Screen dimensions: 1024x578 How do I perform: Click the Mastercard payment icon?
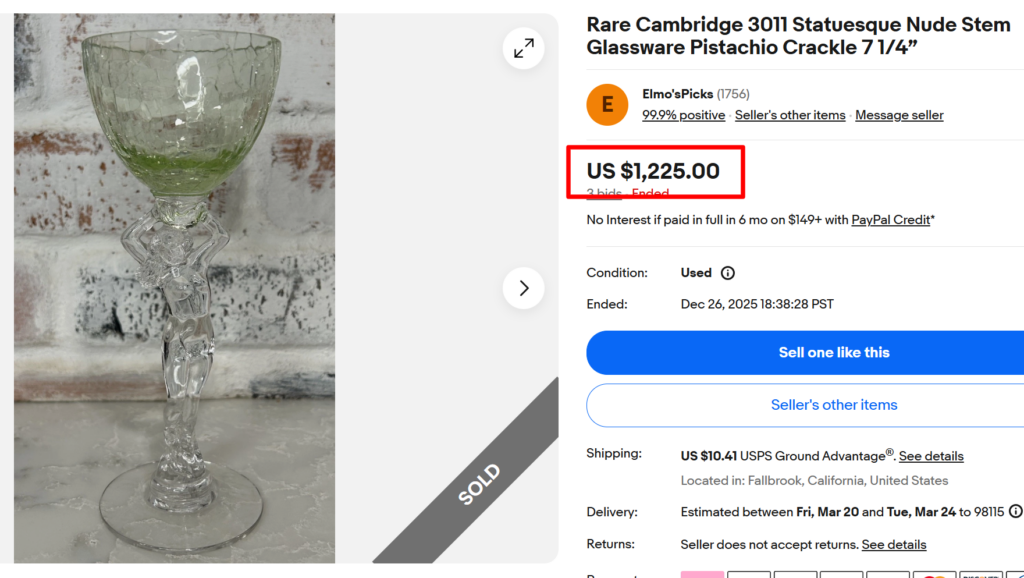pyautogui.click(x=934, y=575)
